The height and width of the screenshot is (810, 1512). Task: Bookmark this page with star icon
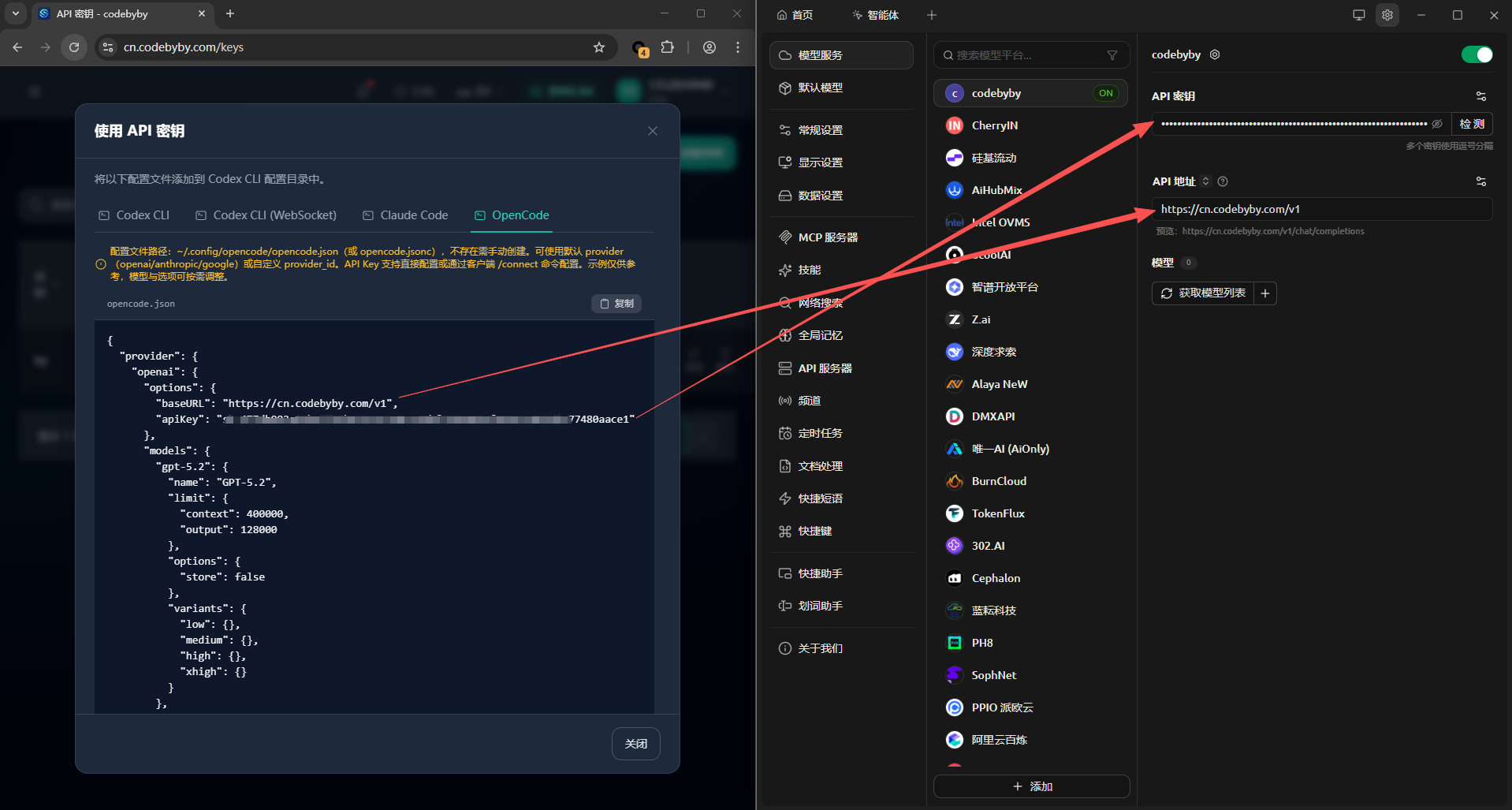click(x=599, y=47)
